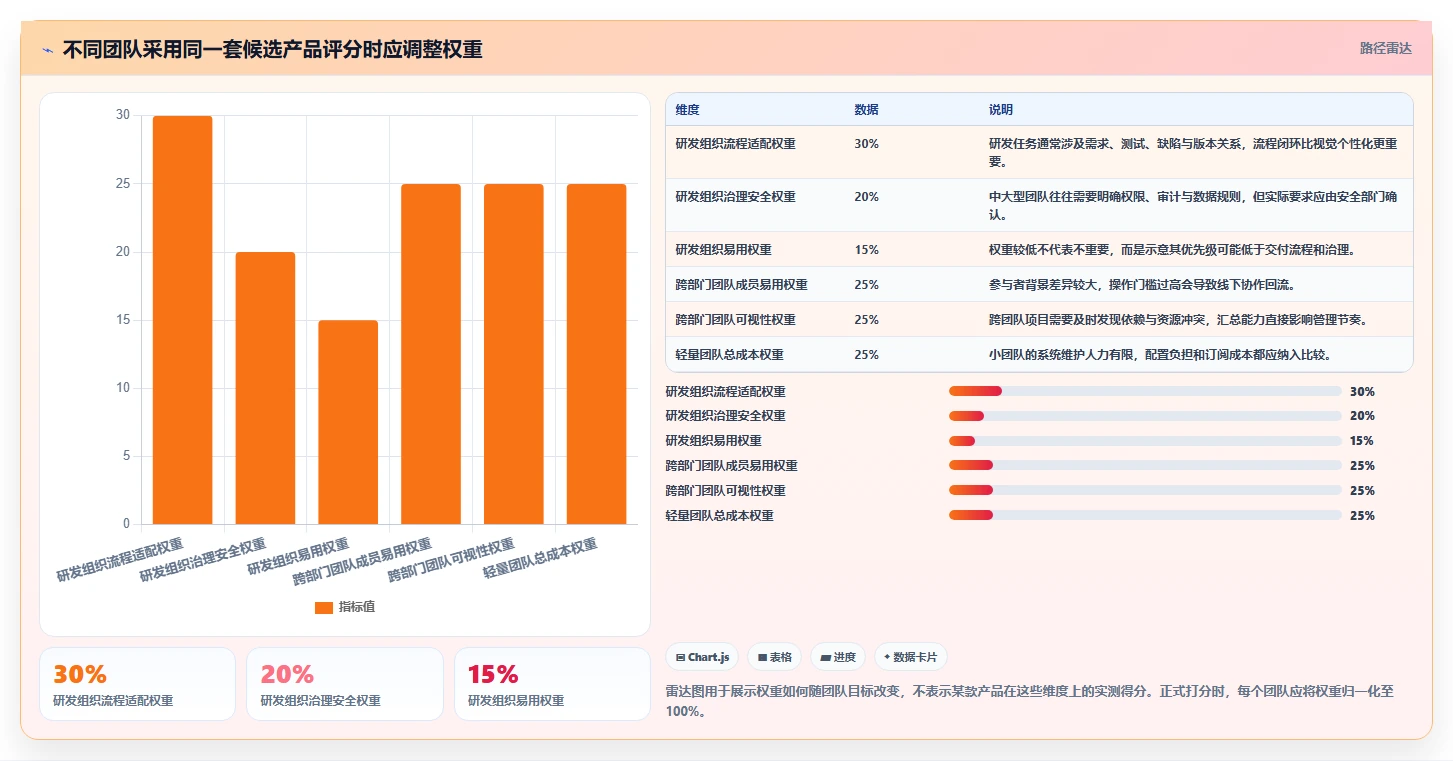Click the x-axis label 轻量团队总成本权重
The image size is (1453, 761).
(x=541, y=559)
